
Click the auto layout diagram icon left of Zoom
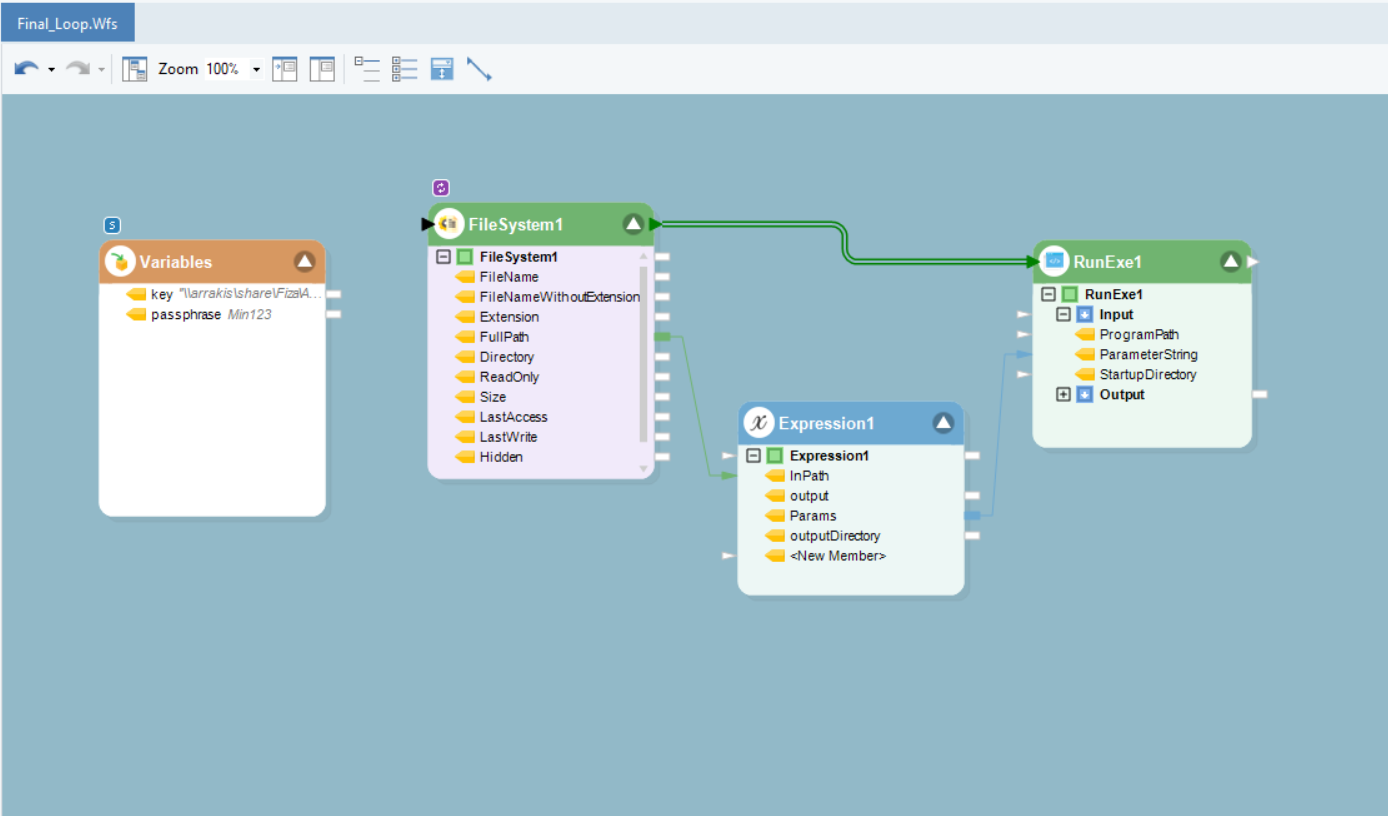[135, 69]
